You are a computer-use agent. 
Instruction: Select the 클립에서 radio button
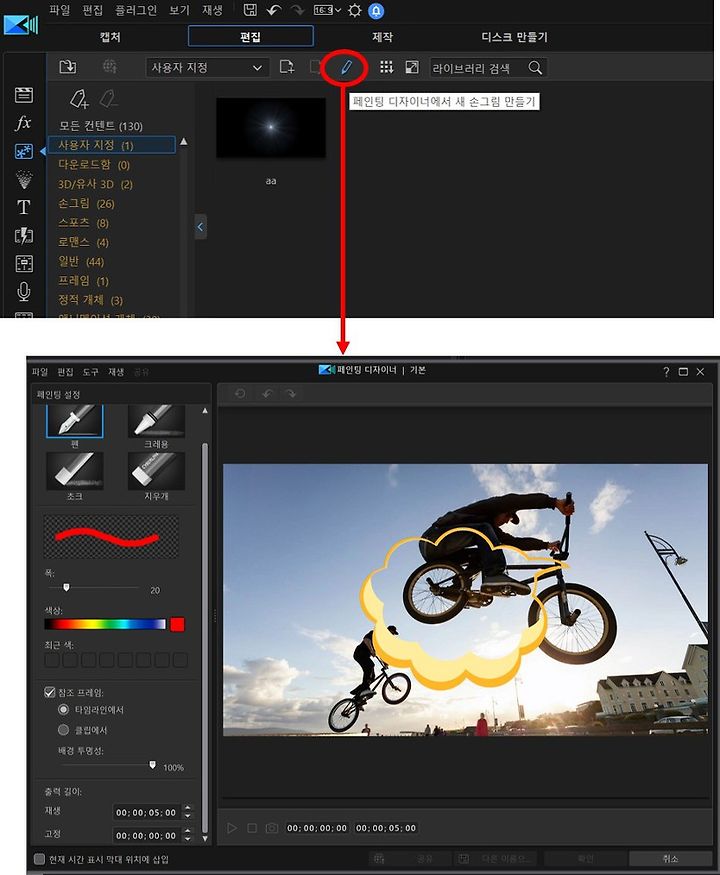point(63,729)
